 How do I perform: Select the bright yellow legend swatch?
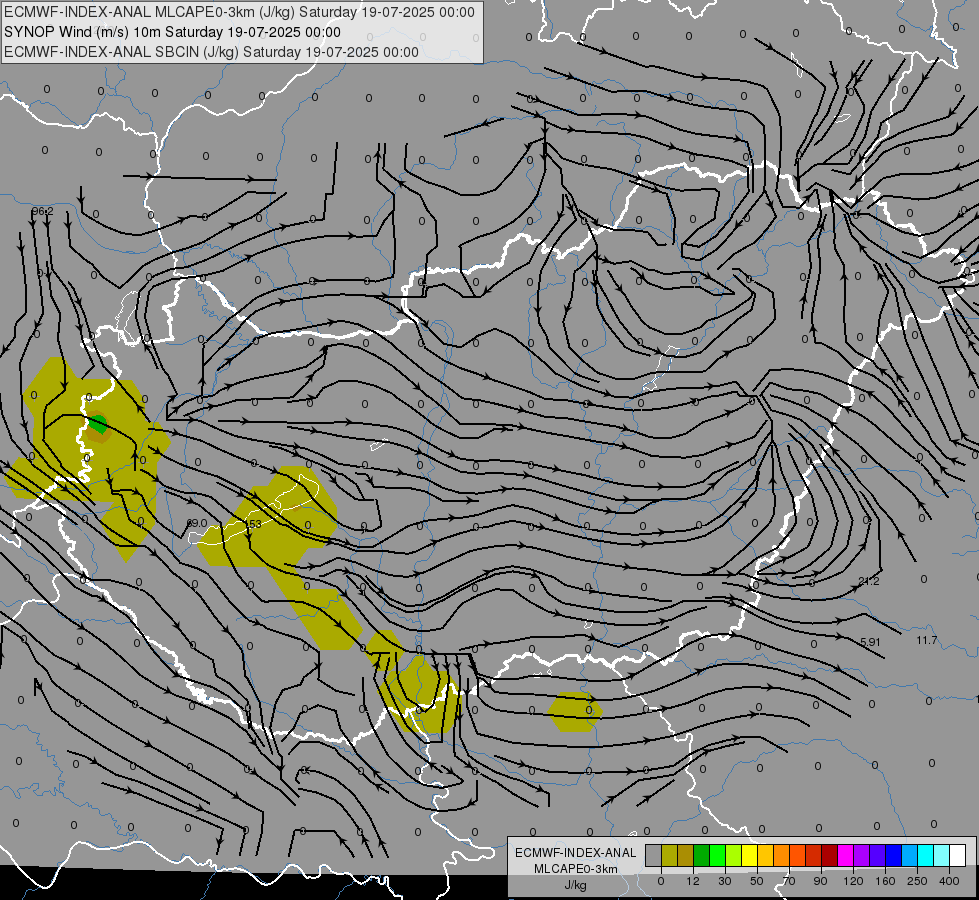point(749,855)
